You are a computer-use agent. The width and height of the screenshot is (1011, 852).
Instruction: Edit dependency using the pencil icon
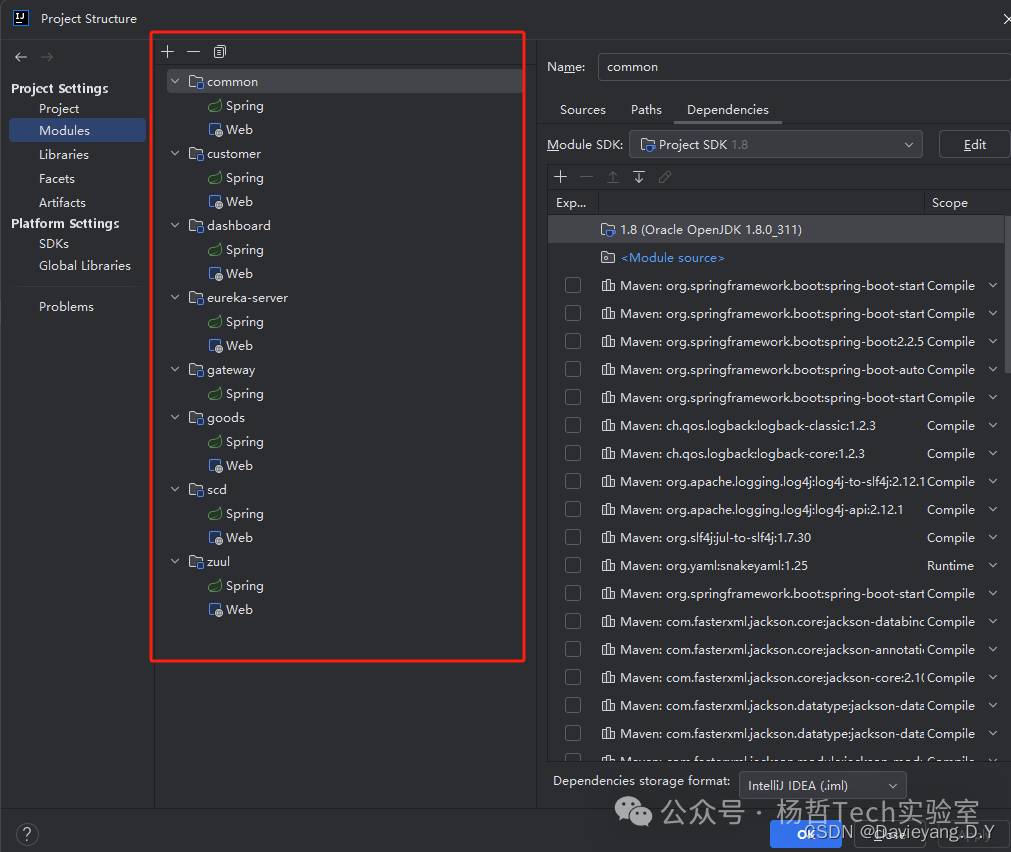[x=665, y=176]
